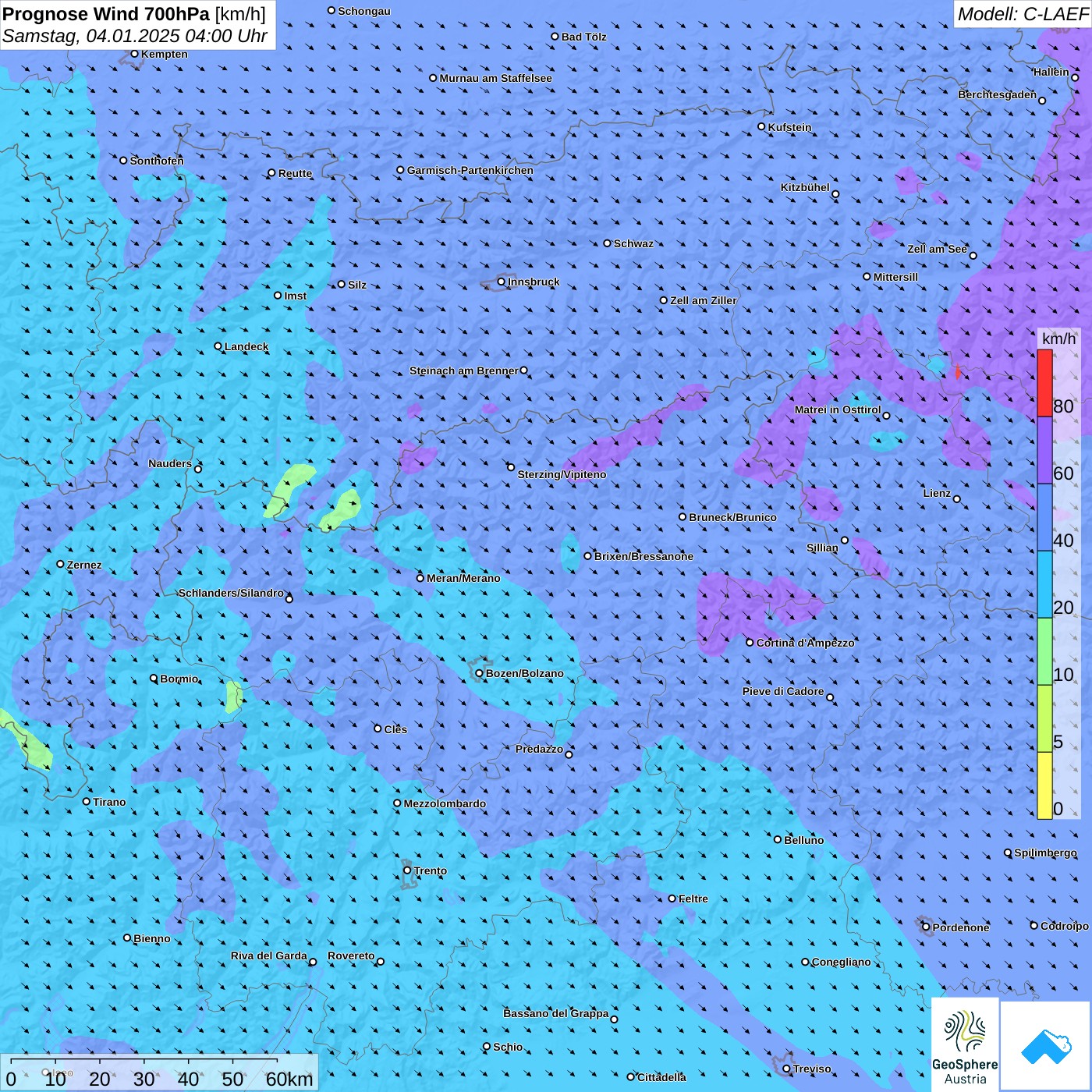Image resolution: width=1092 pixels, height=1092 pixels.
Task: Click the Zernez location dot
Action: [x=60, y=564]
